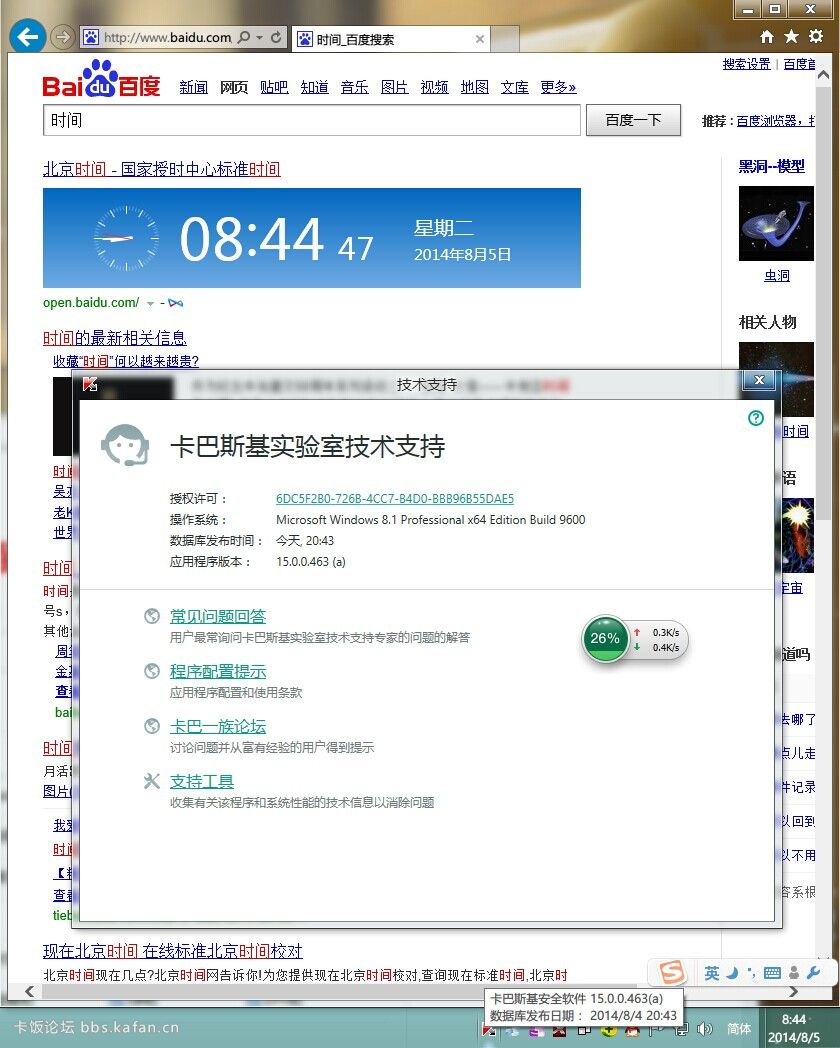
Task: Click the share icon after open.baidu.com
Action: click(176, 303)
